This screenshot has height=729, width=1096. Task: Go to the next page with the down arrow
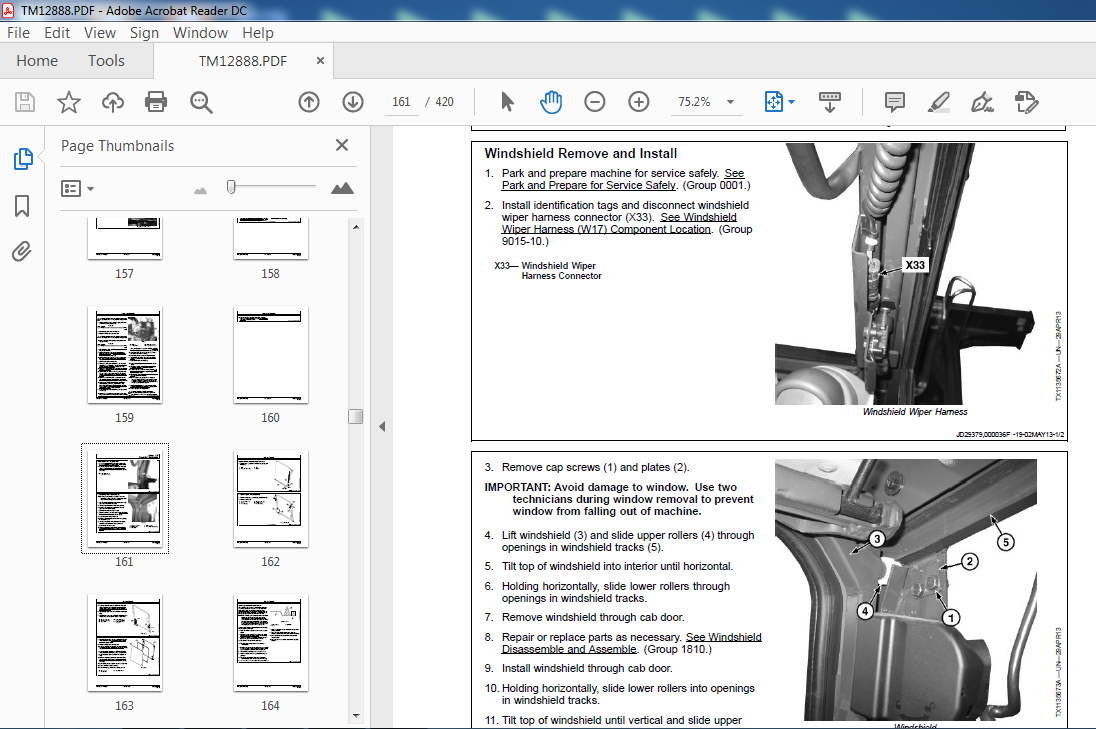click(x=353, y=102)
